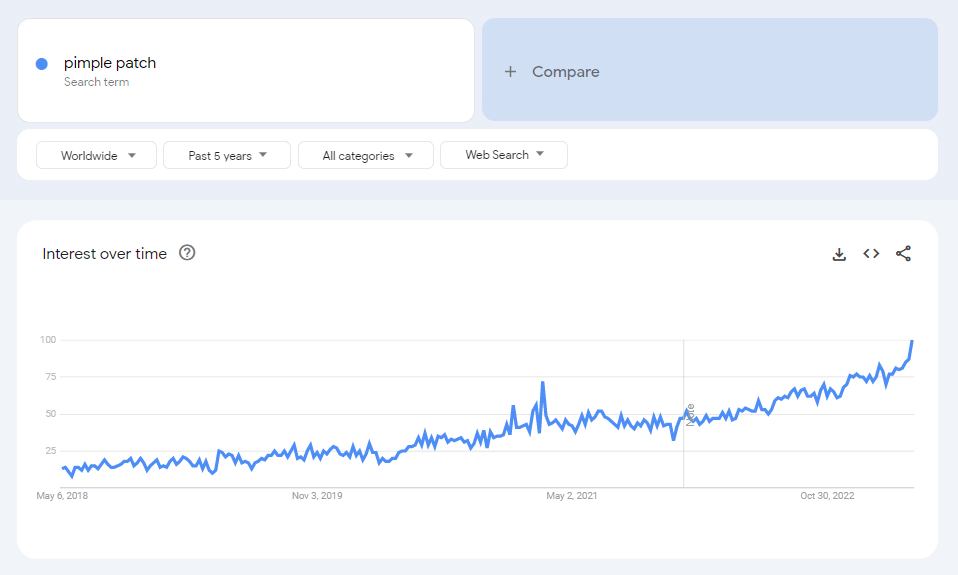Click the plus icon in the Compare box

[x=510, y=72]
